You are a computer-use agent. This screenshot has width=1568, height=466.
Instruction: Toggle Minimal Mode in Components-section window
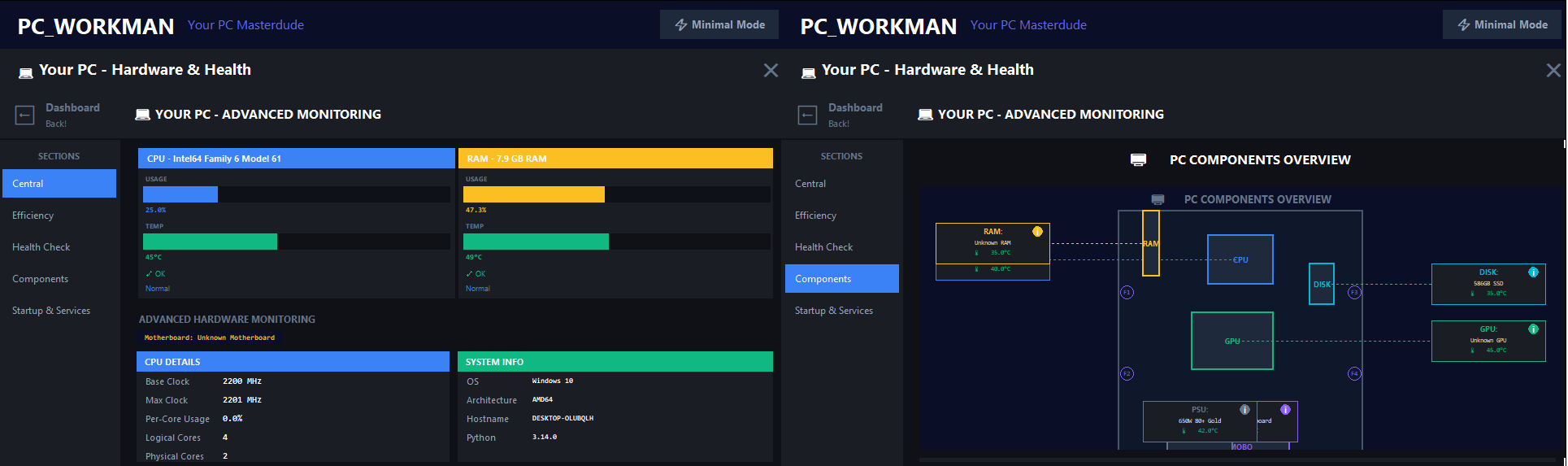coord(1502,24)
